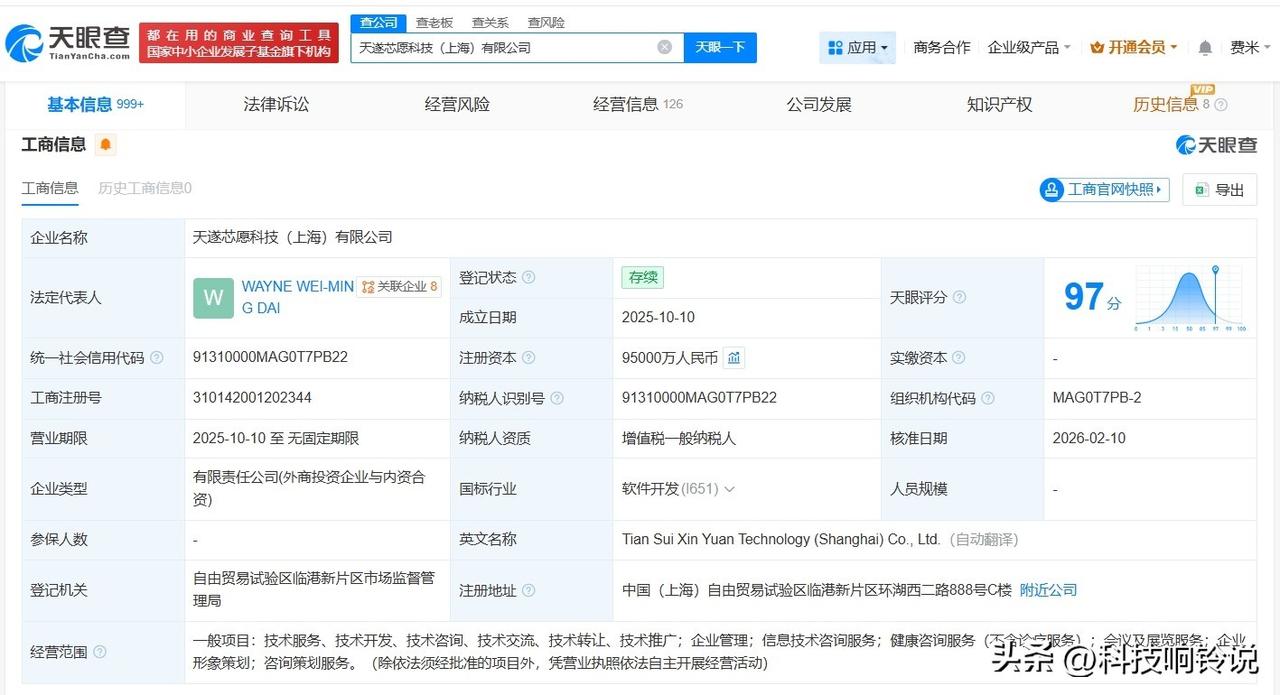Viewport: 1280px width, 695px height.
Task: Open the 开通会员 membership dropdown
Action: 1133,47
